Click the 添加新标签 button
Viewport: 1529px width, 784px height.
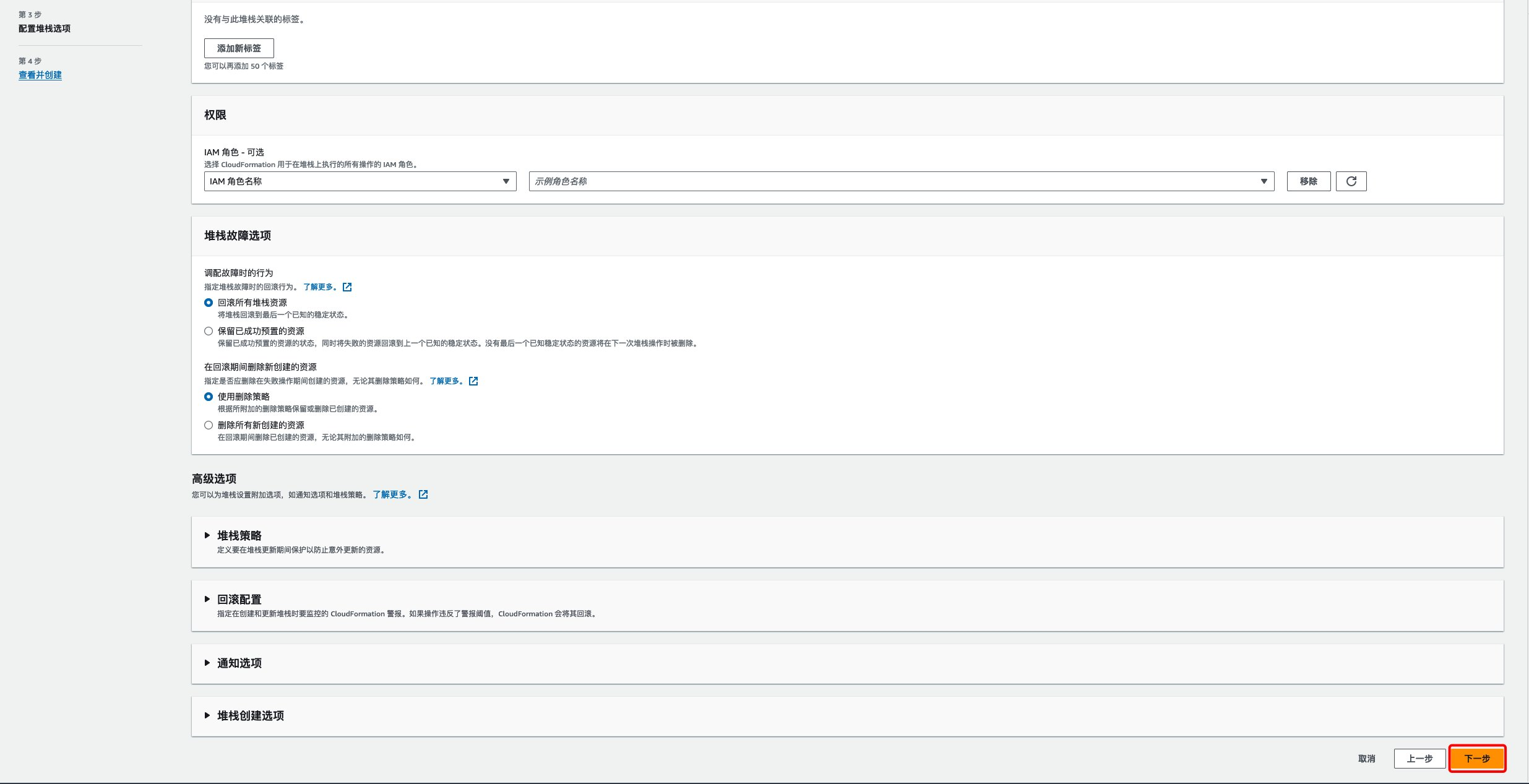click(x=239, y=48)
